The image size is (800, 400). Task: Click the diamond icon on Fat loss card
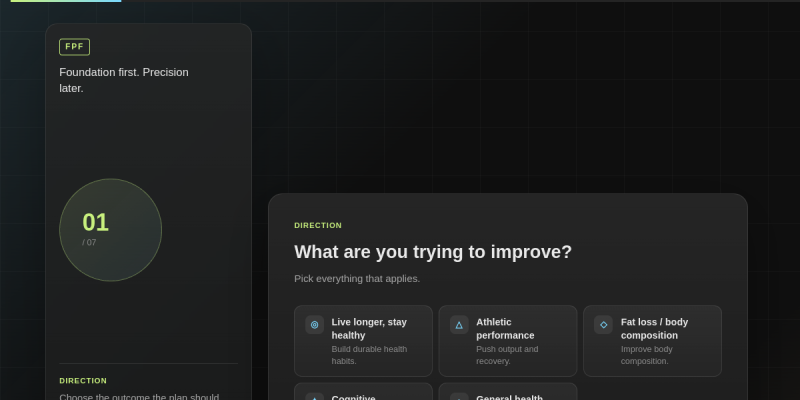pos(604,325)
